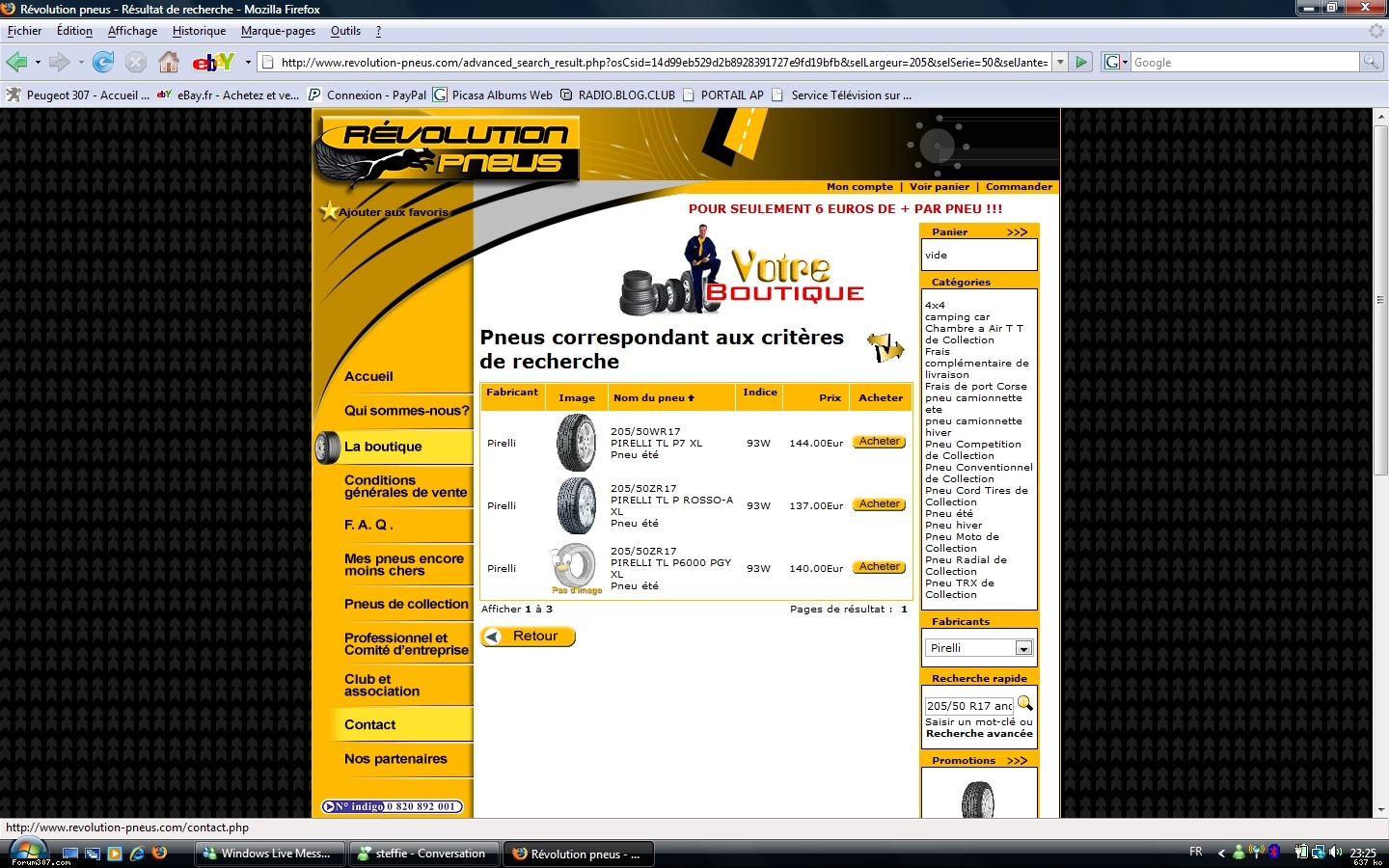Open the Peugeot 307 bookmark

click(x=77, y=95)
